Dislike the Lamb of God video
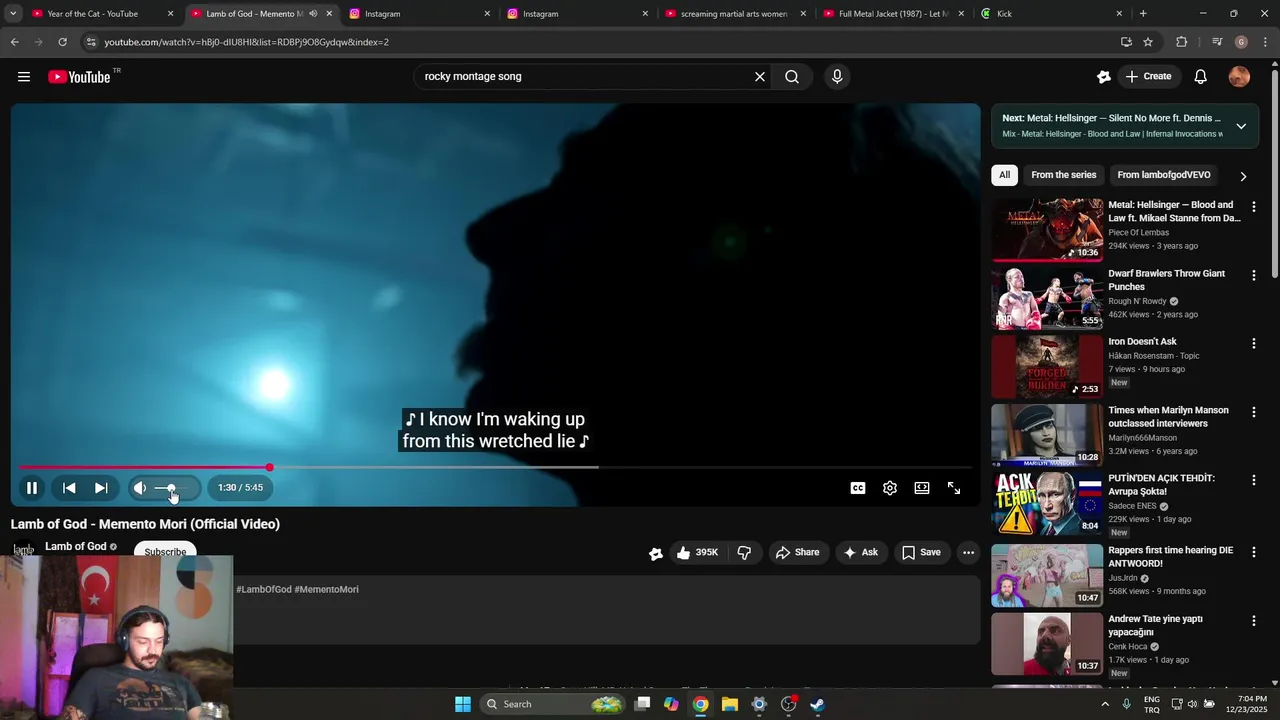Image resolution: width=1280 pixels, height=720 pixels. 744,552
